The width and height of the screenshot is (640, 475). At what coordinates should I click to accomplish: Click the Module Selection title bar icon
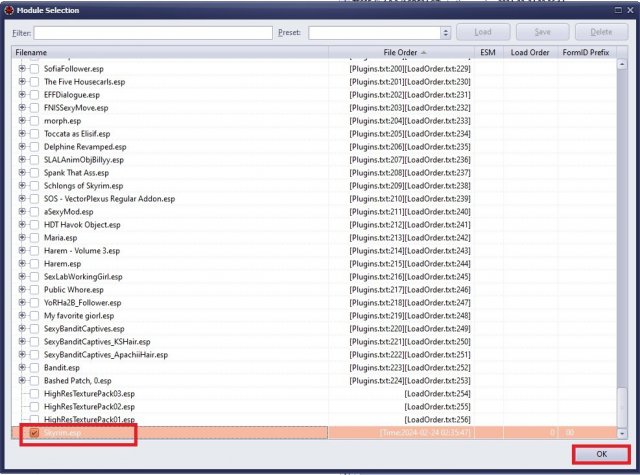click(8, 9)
